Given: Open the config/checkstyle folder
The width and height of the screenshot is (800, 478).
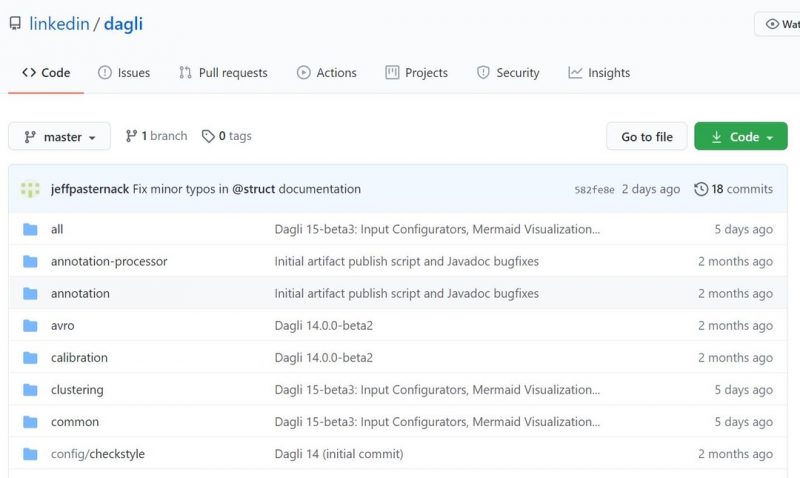Looking at the screenshot, I should 98,454.
